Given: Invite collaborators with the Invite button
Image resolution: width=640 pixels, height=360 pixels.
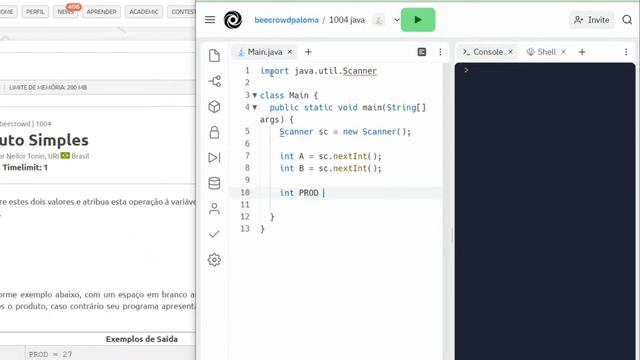Looking at the screenshot, I should click(591, 20).
